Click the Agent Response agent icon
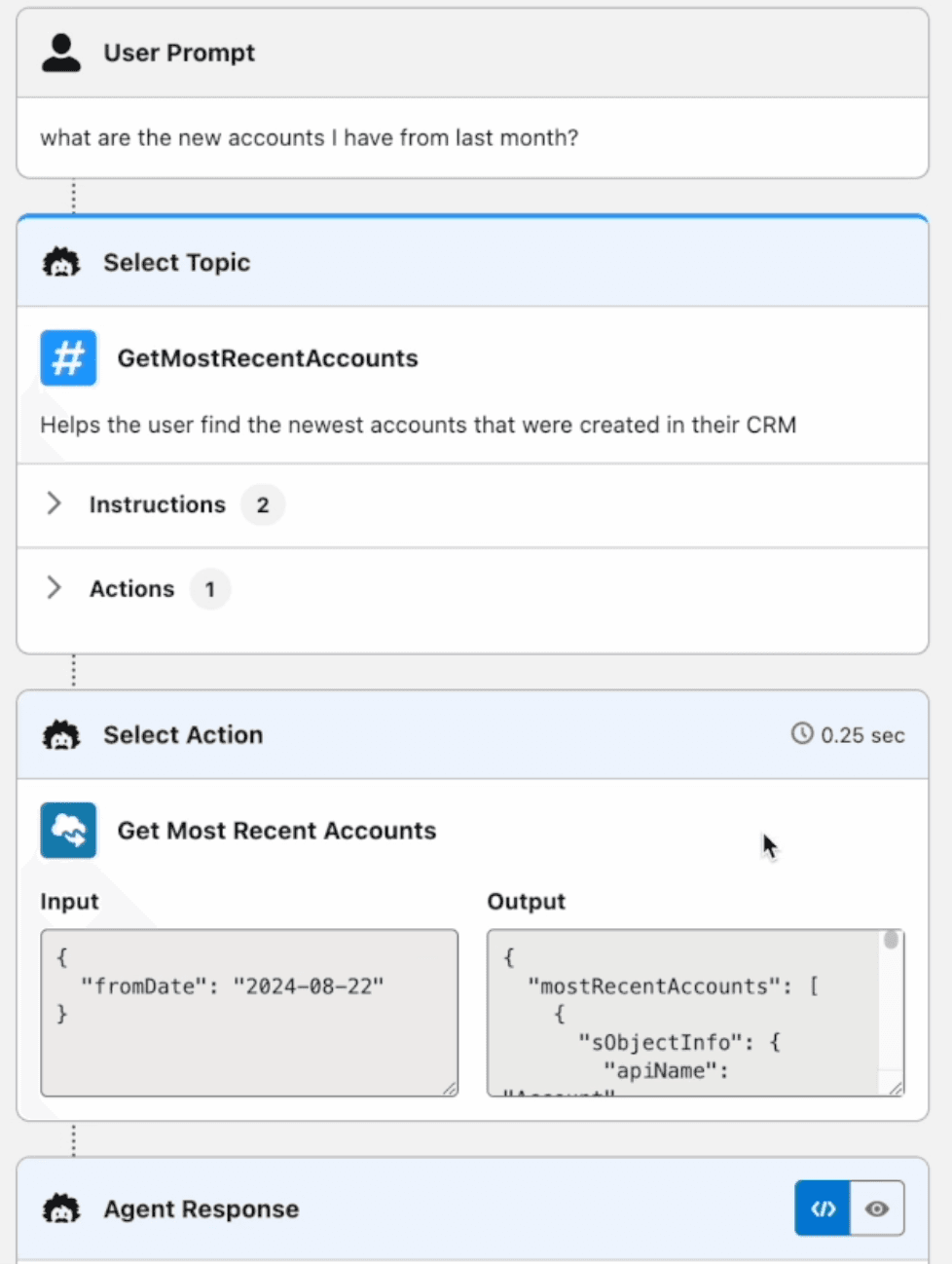This screenshot has width=952, height=1264. click(x=61, y=1209)
